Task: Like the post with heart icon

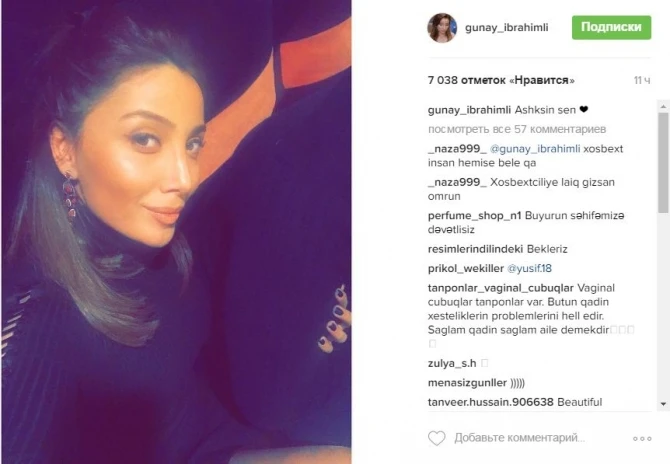Action: click(x=436, y=438)
